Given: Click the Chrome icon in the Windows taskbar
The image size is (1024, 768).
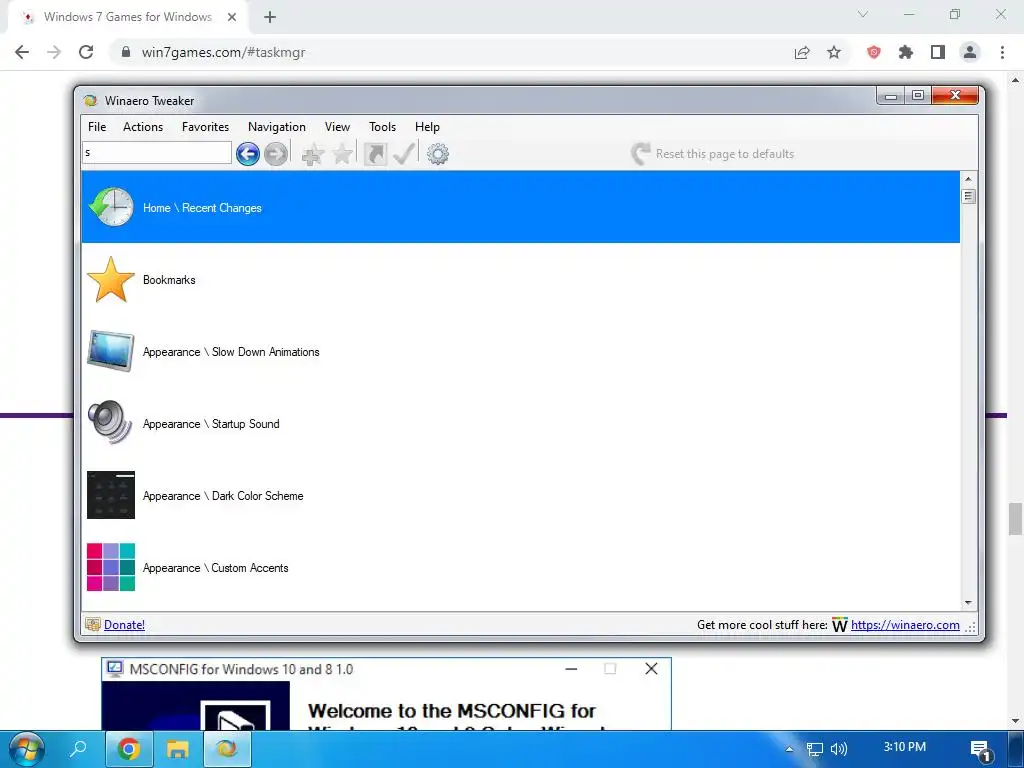Looking at the screenshot, I should (x=129, y=748).
